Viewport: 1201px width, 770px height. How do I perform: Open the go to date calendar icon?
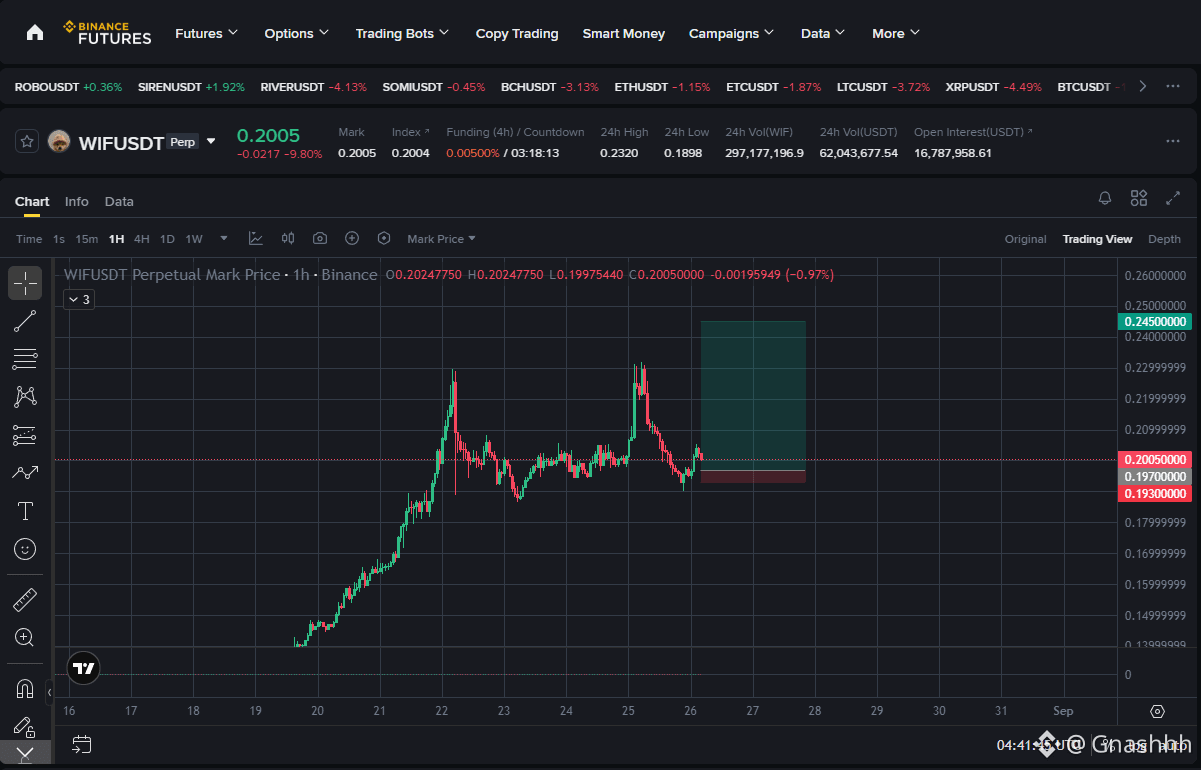tap(82, 744)
